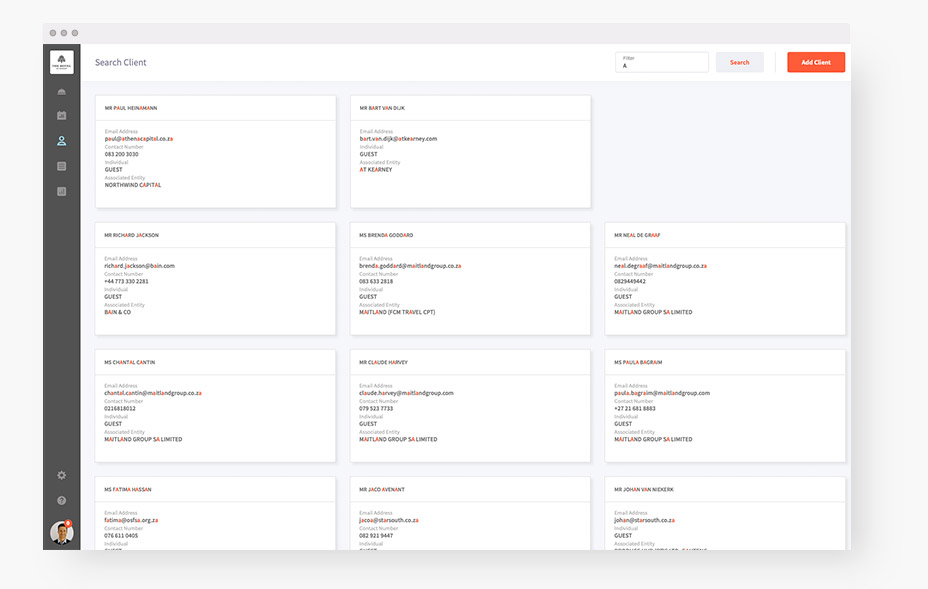This screenshot has width=928, height=589.
Task: Click the hotel logo in sidebar
Action: pos(62,62)
